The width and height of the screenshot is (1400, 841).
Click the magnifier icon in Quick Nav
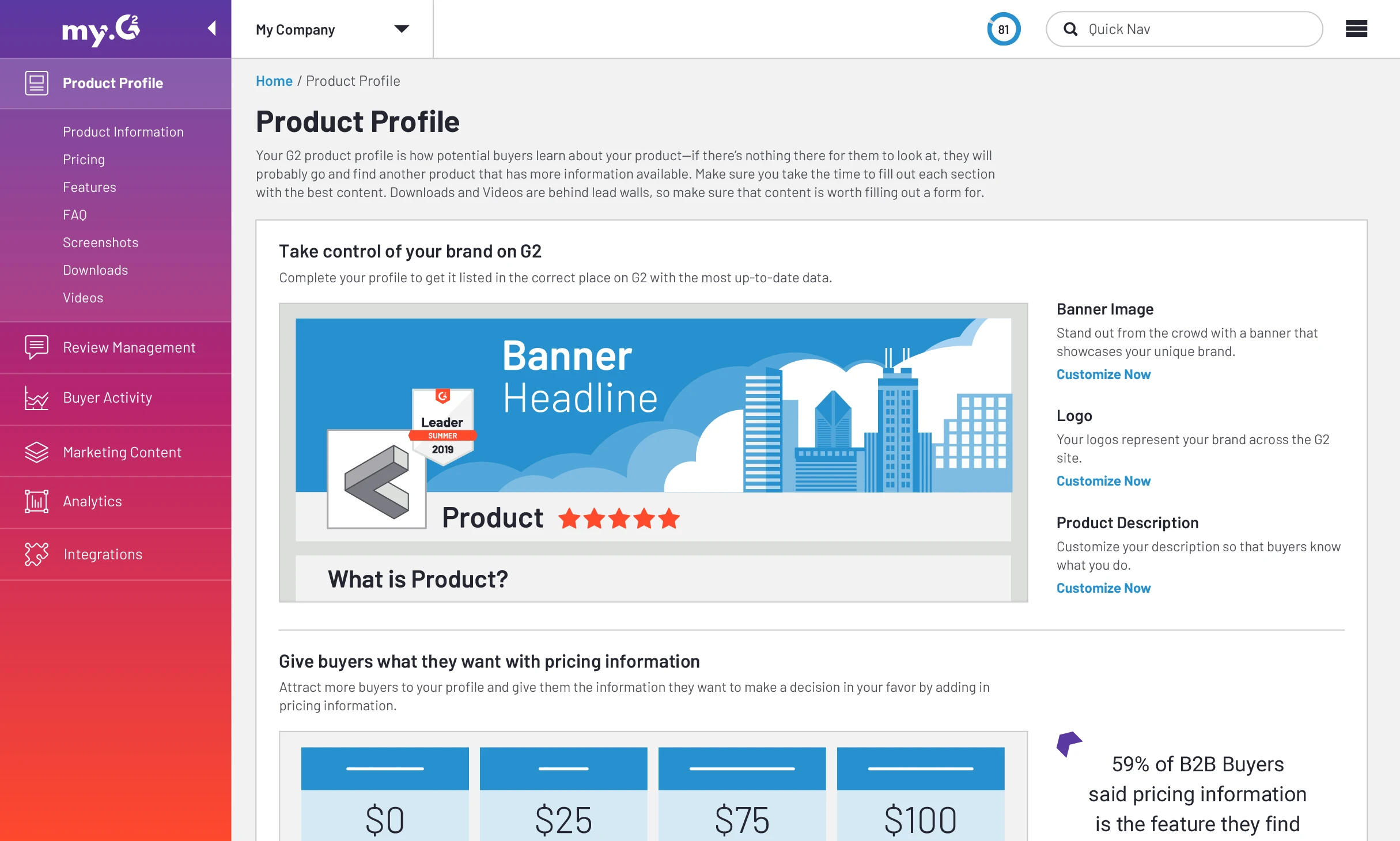click(x=1072, y=29)
